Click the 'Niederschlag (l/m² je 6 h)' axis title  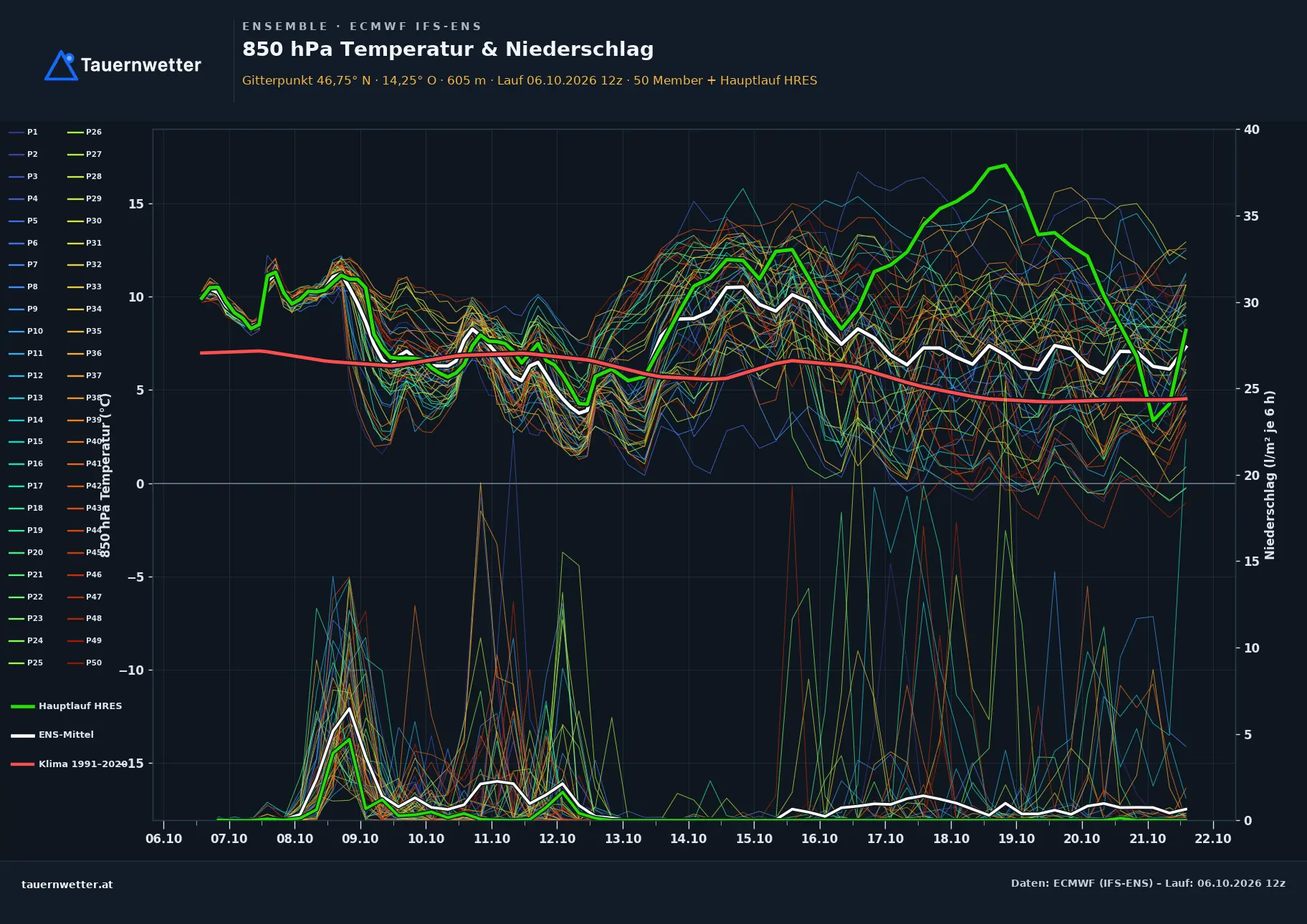(x=1270, y=475)
